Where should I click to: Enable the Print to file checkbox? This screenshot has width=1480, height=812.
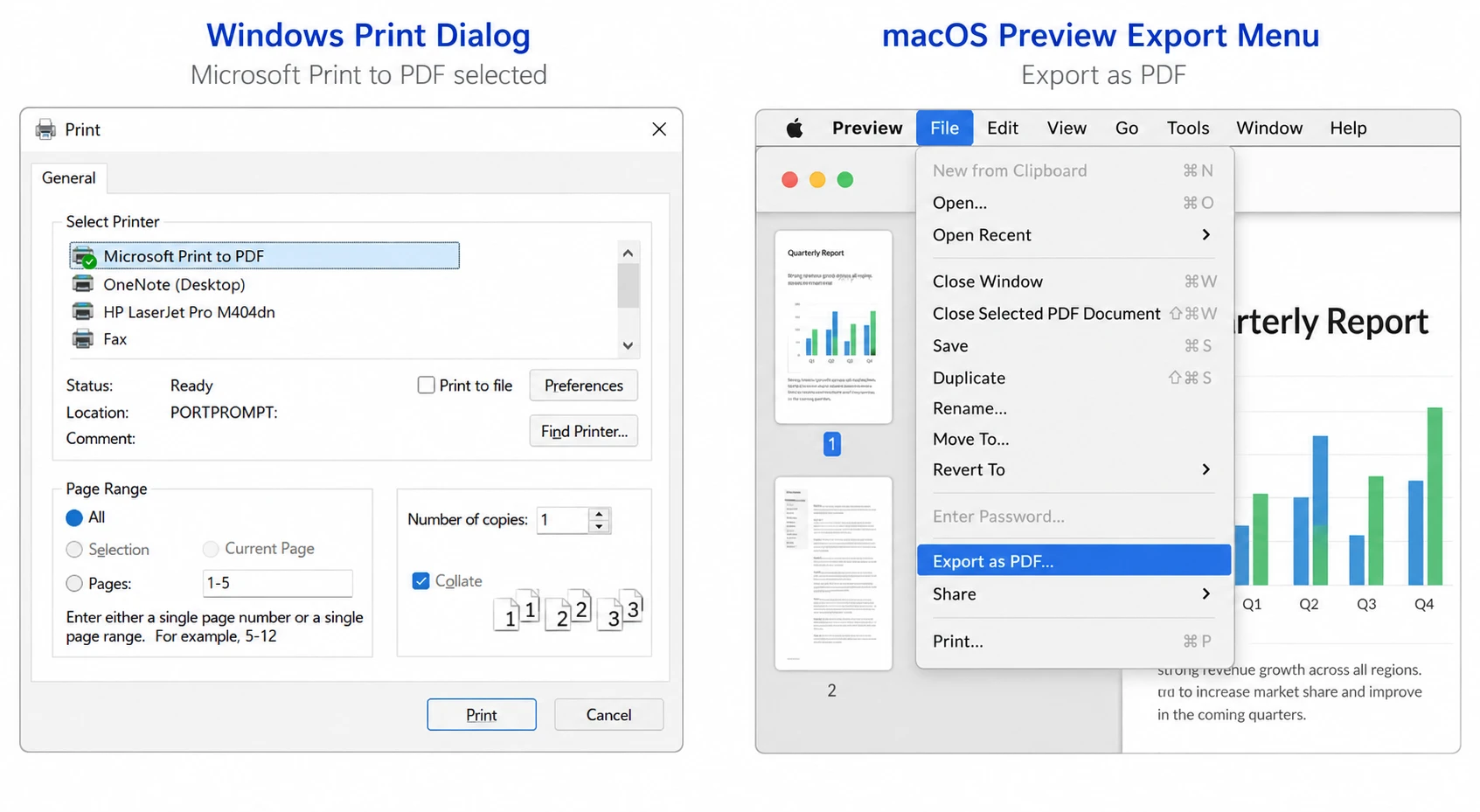click(x=426, y=385)
